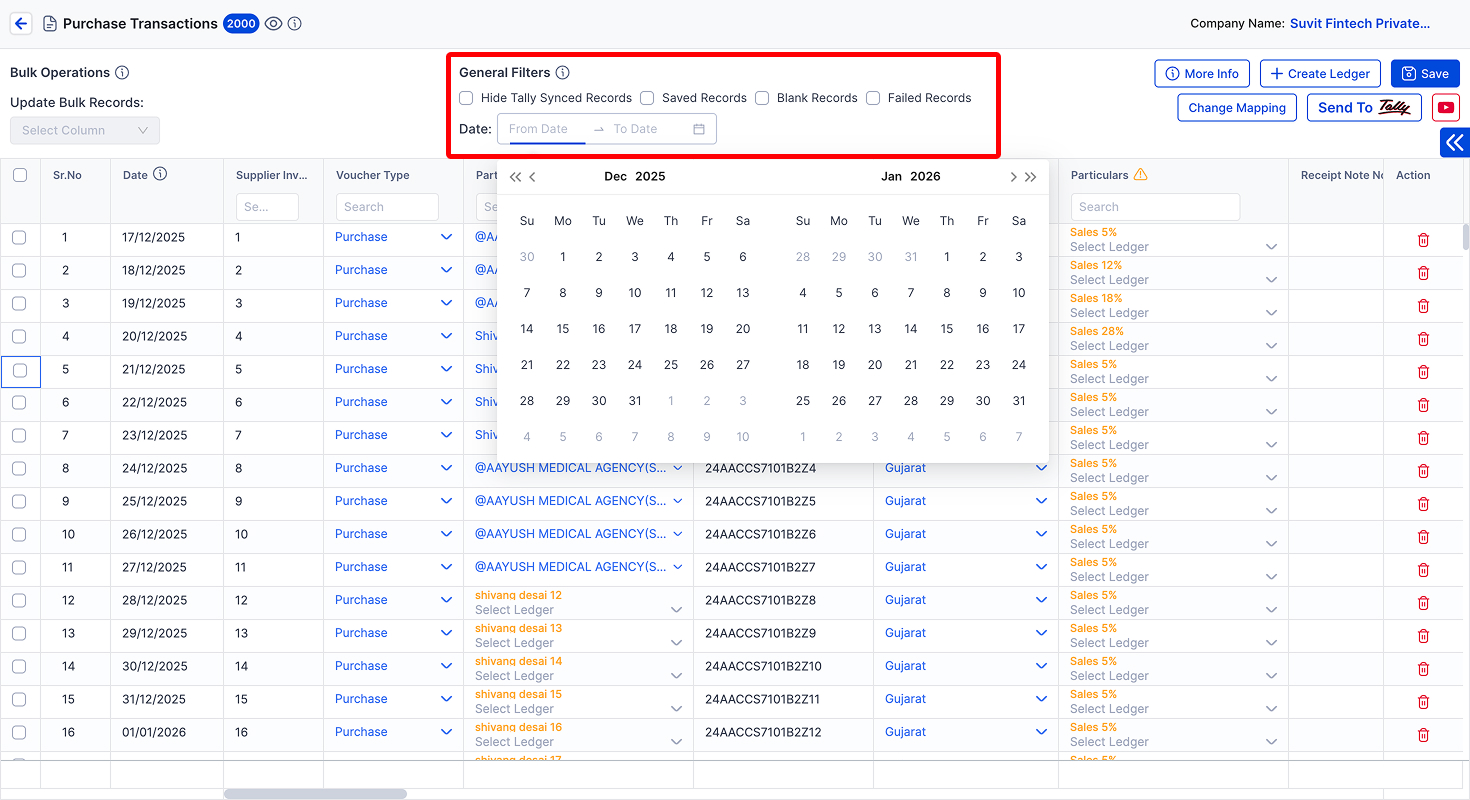Click the More Info button
The height and width of the screenshot is (800, 1470).
tap(1202, 73)
